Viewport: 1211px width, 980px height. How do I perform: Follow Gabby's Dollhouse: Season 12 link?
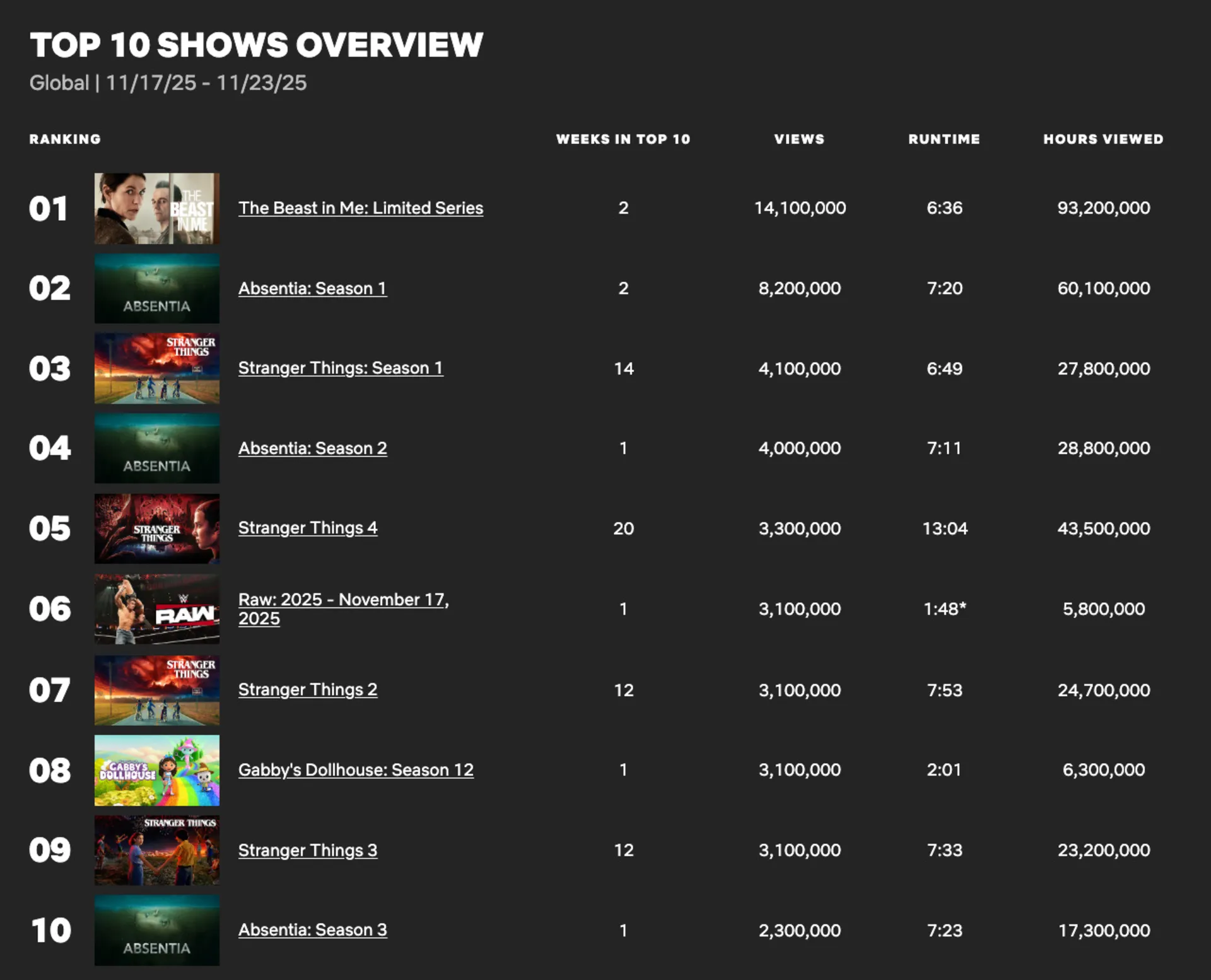[356, 770]
